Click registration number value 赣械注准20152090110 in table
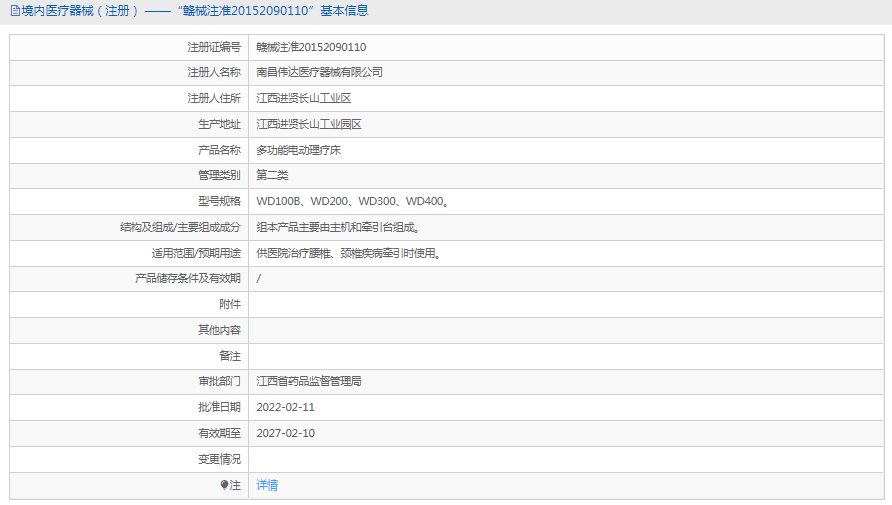The image size is (892, 505). (x=311, y=47)
